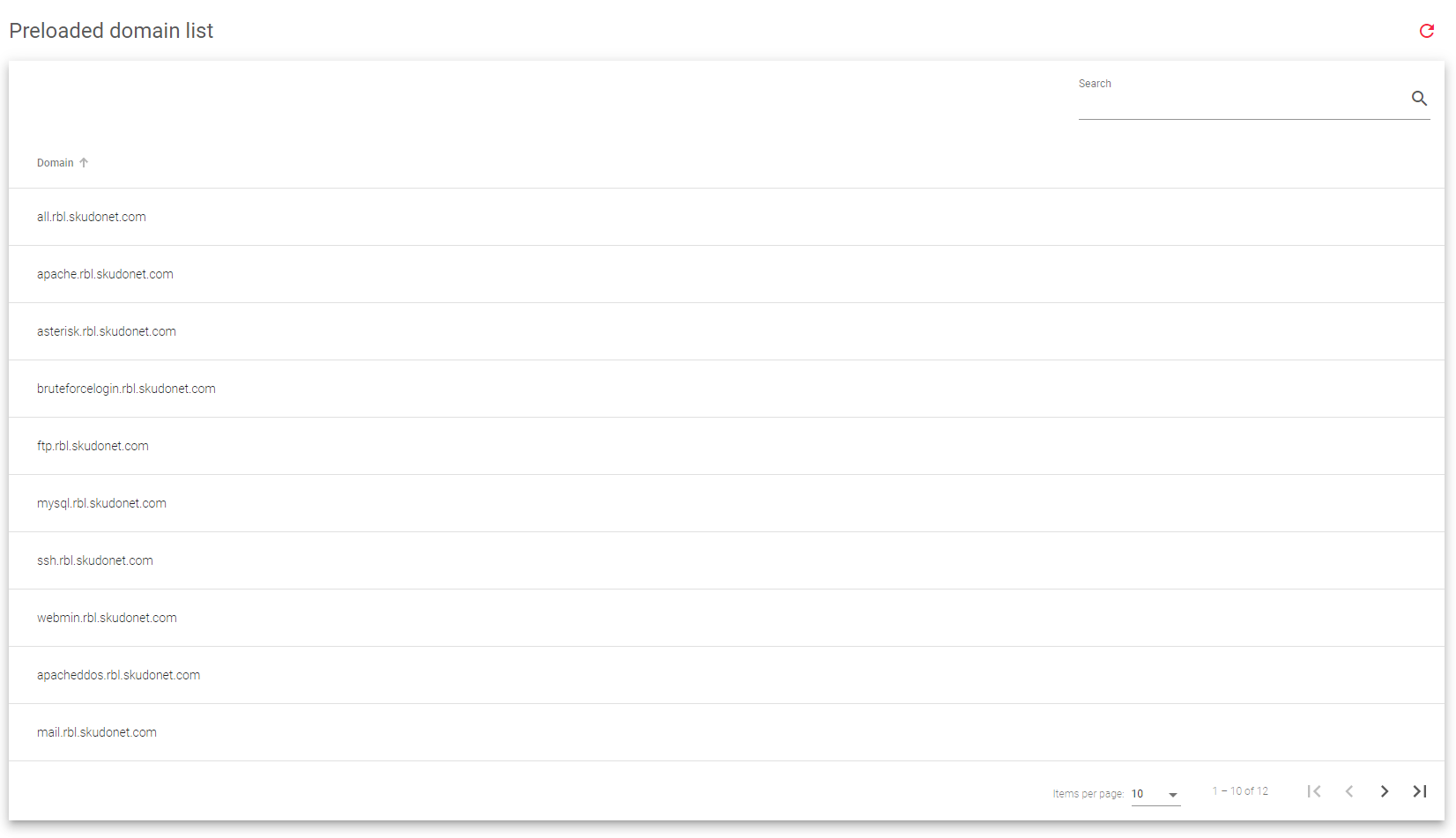Click the search magnifier icon
The image size is (1456, 838).
[x=1419, y=98]
